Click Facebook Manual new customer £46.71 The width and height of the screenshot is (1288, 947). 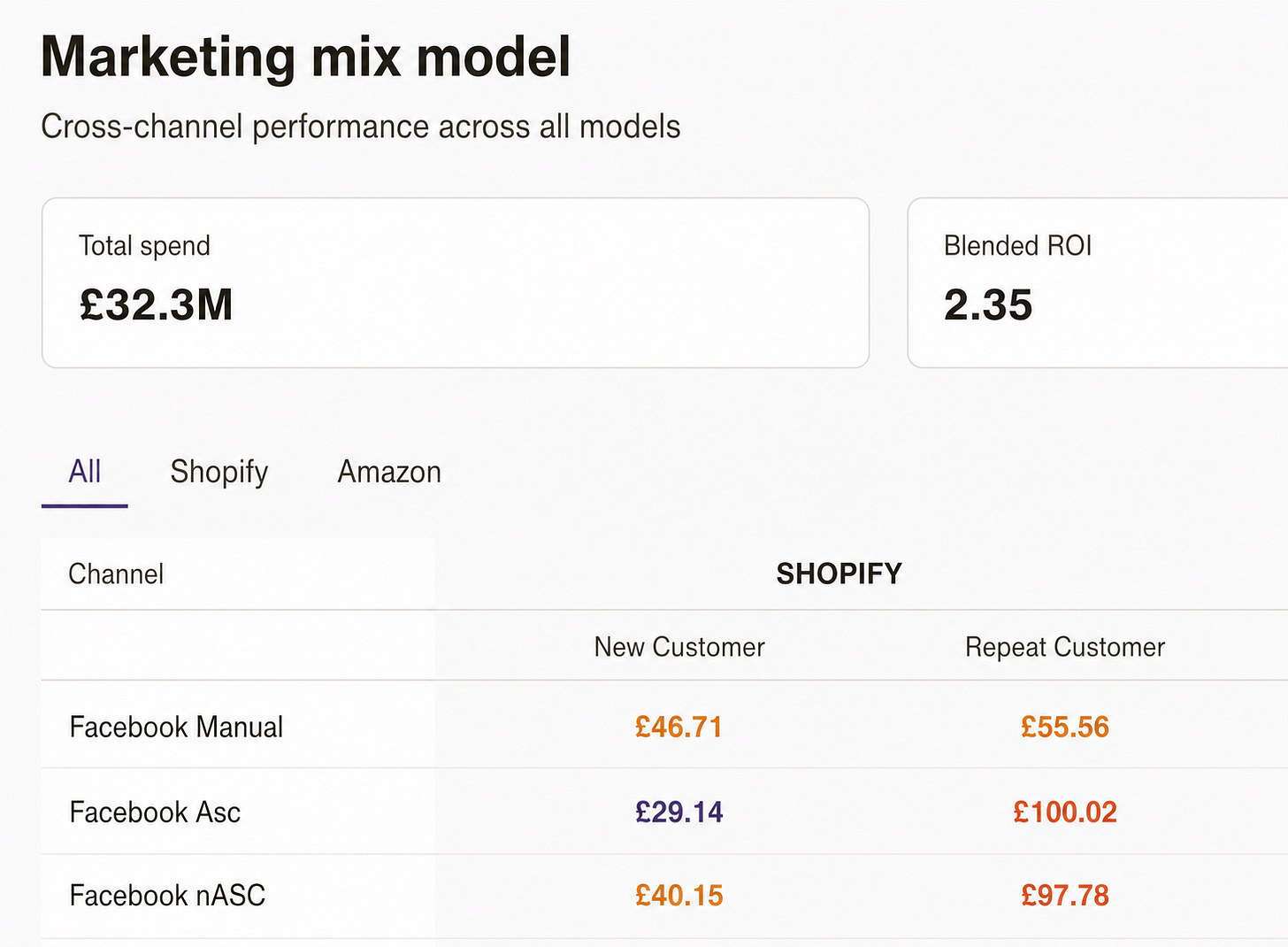point(679,727)
